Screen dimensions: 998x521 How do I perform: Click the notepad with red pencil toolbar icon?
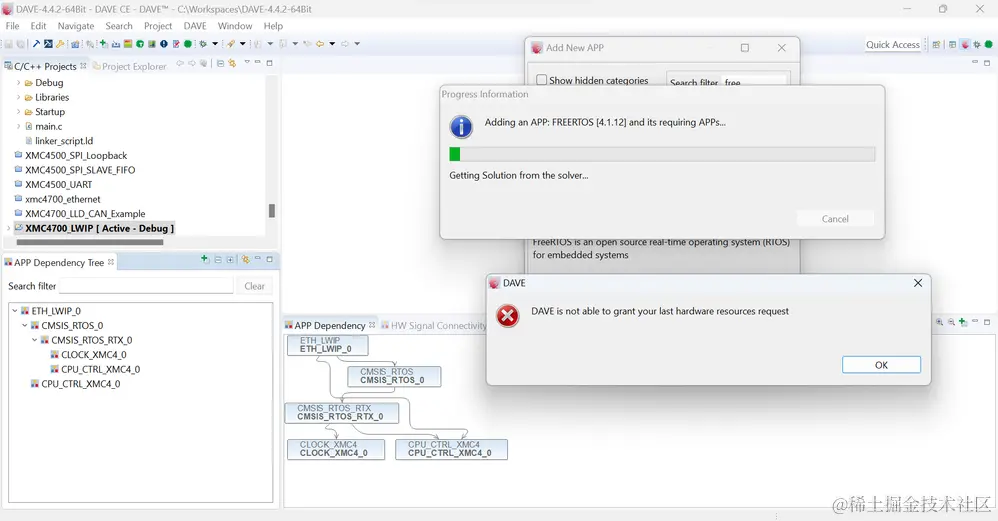(x=176, y=44)
